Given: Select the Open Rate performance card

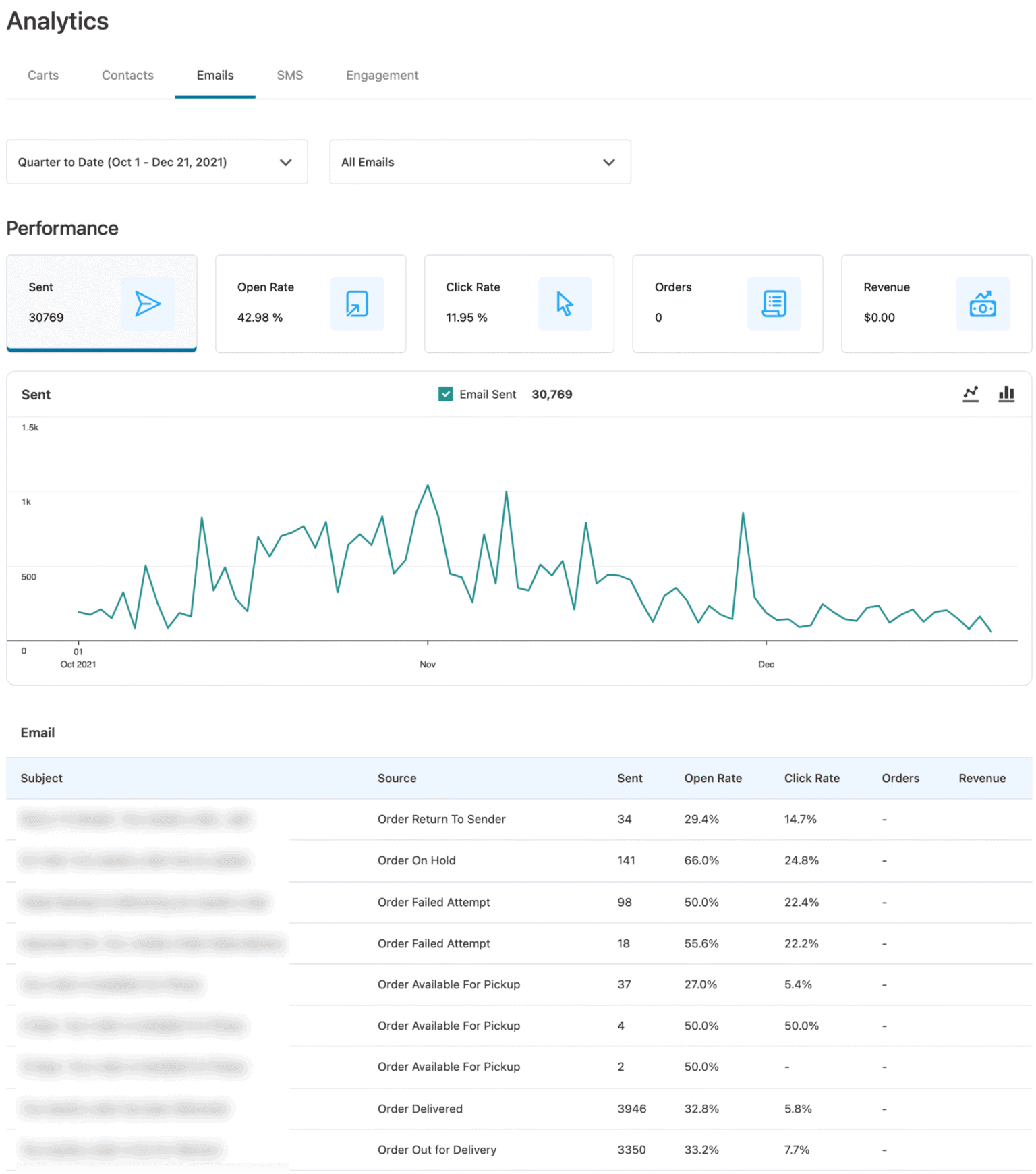Looking at the screenshot, I should pyautogui.click(x=310, y=304).
